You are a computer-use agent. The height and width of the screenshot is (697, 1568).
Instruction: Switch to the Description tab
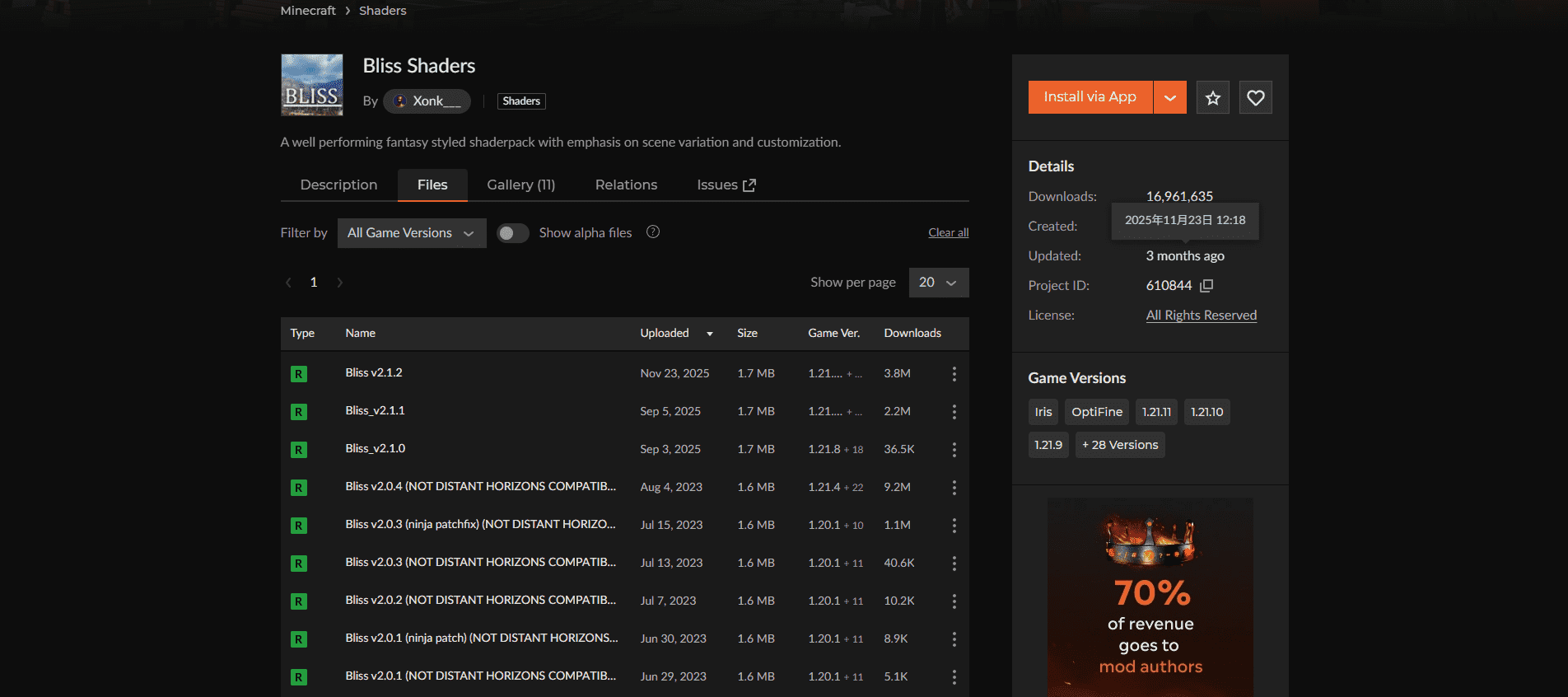(x=338, y=185)
